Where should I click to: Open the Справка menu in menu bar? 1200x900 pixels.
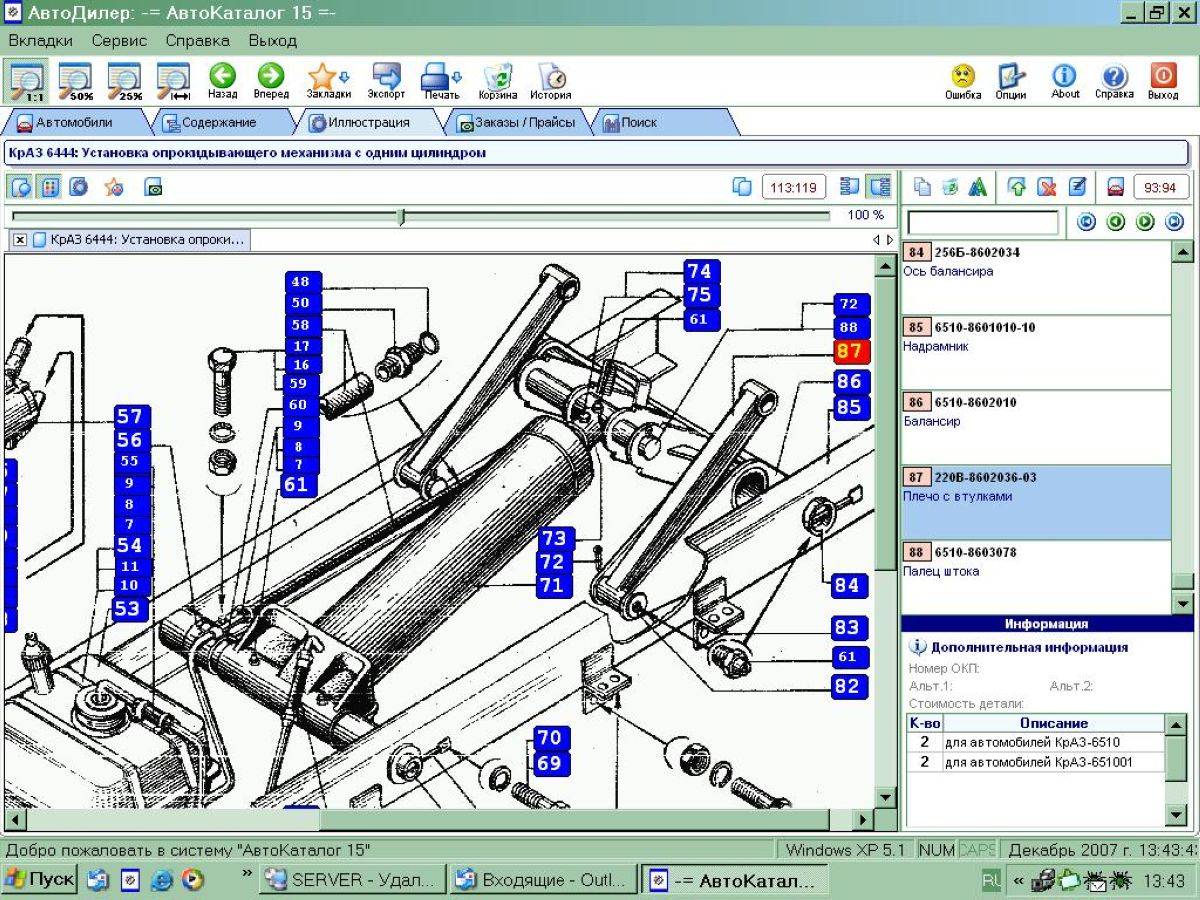point(197,41)
